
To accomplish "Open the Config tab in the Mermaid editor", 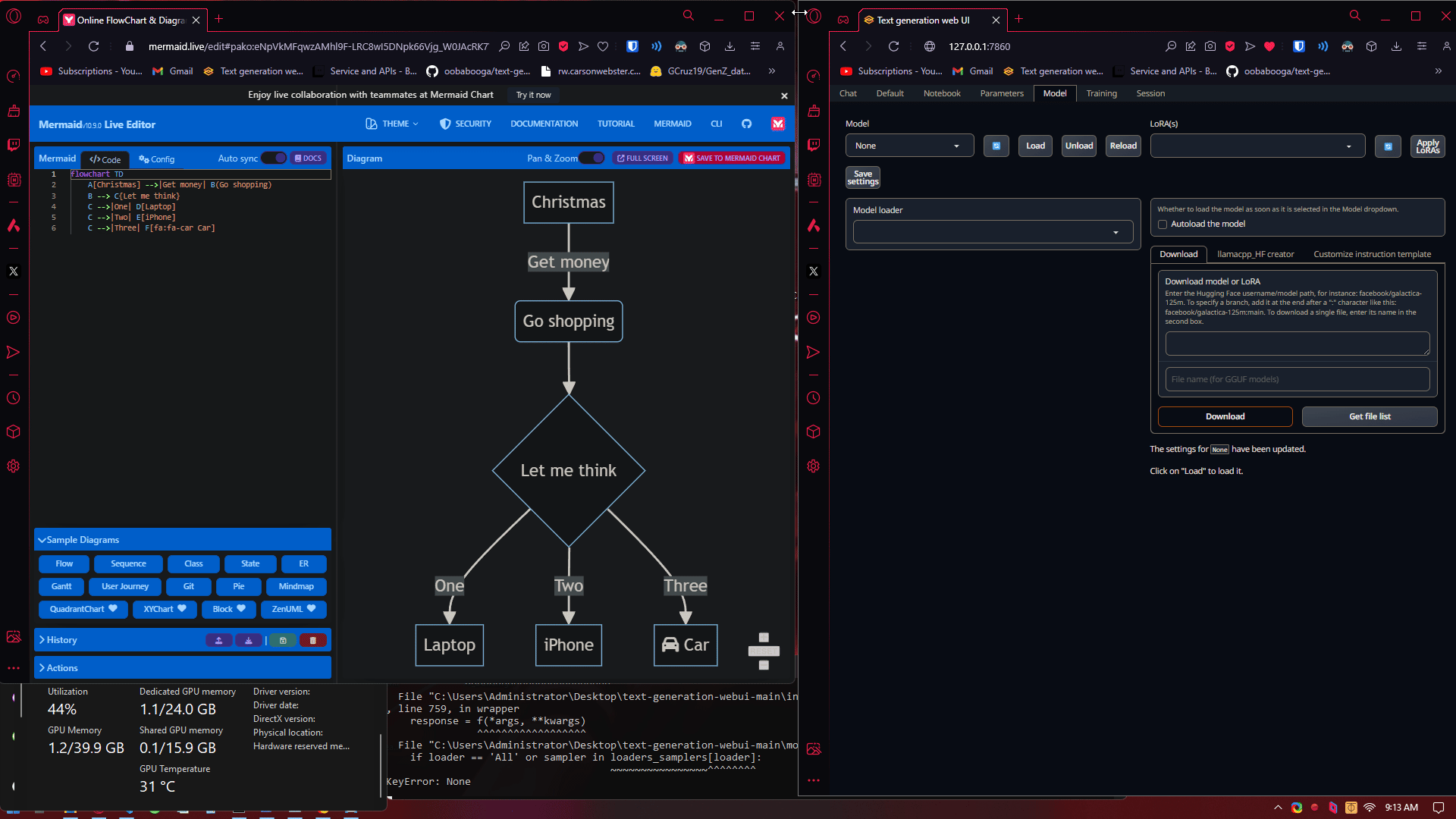I will [x=156, y=159].
